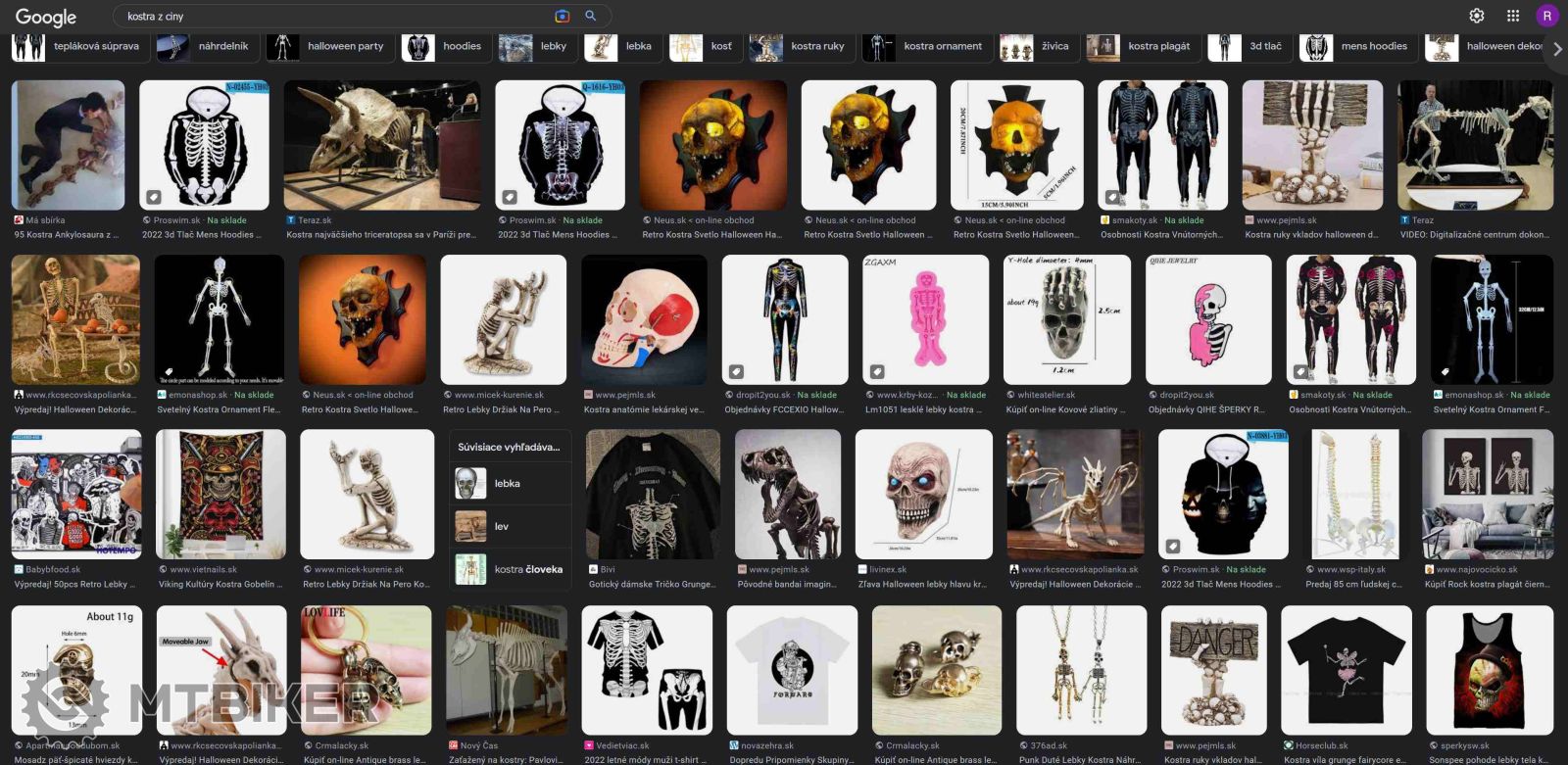The image size is (1568, 765).
Task: Open the settings gear
Action: click(x=1477, y=16)
